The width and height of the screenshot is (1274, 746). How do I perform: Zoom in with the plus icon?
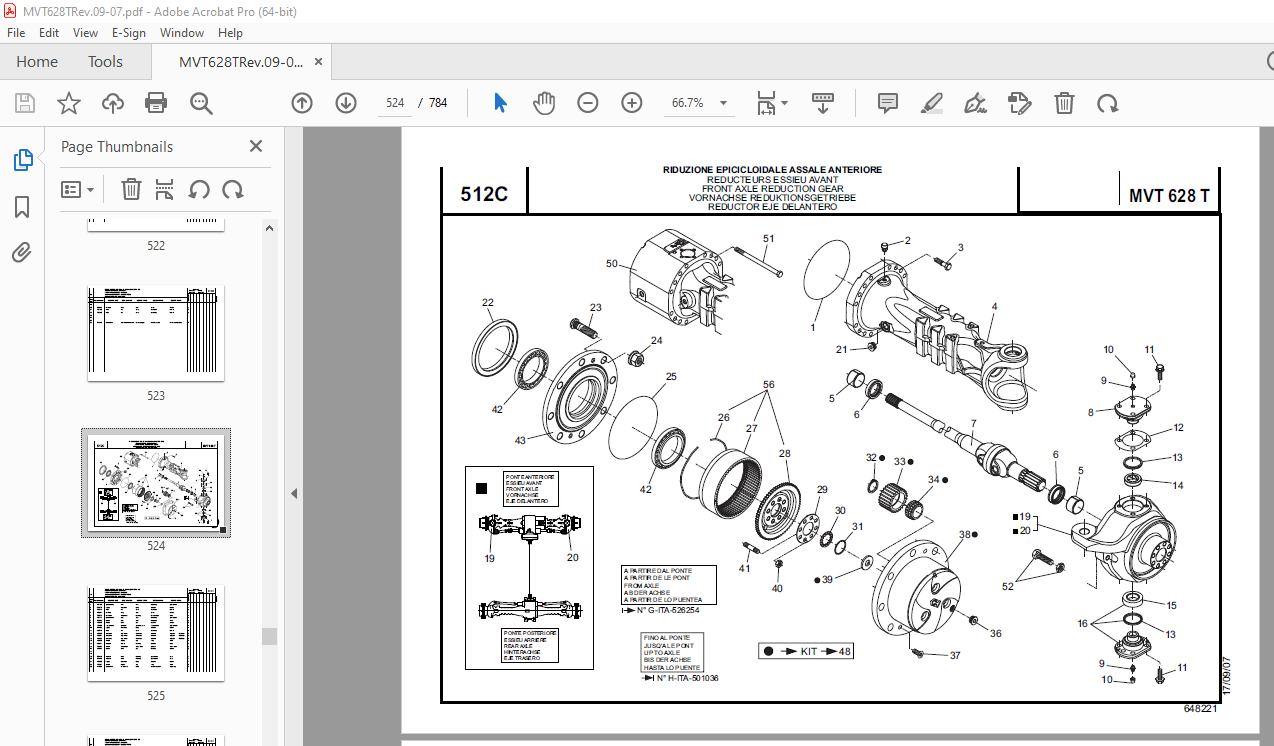coord(632,103)
